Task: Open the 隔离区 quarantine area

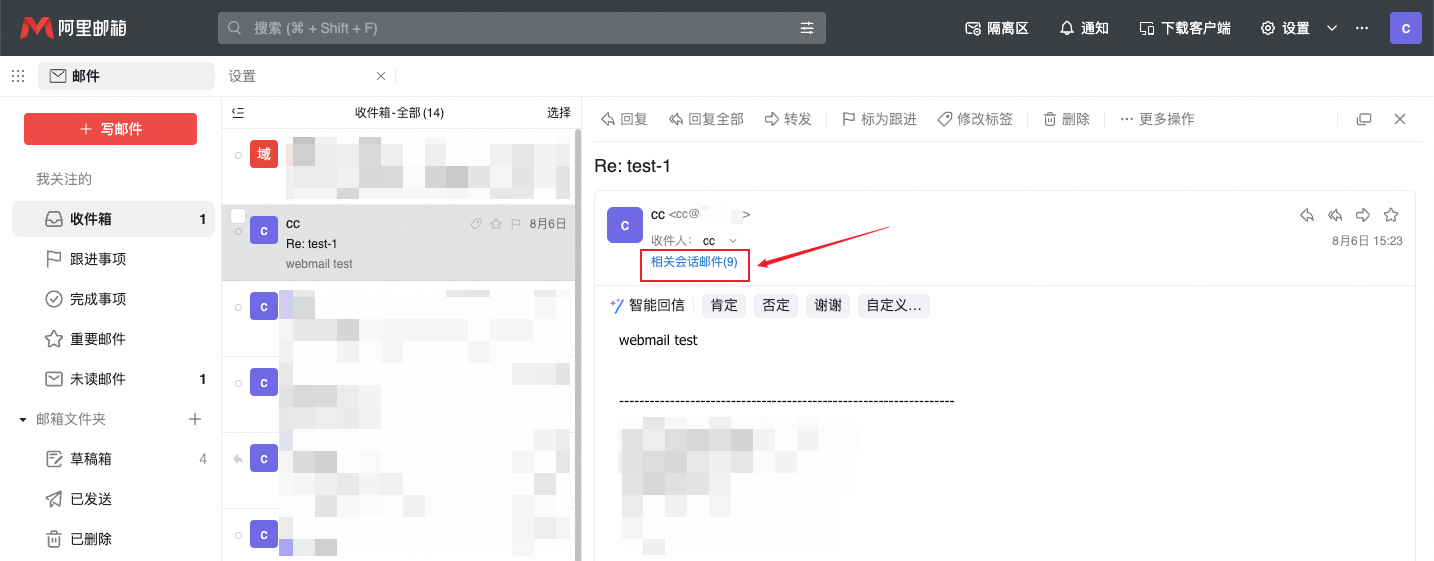Action: (996, 28)
